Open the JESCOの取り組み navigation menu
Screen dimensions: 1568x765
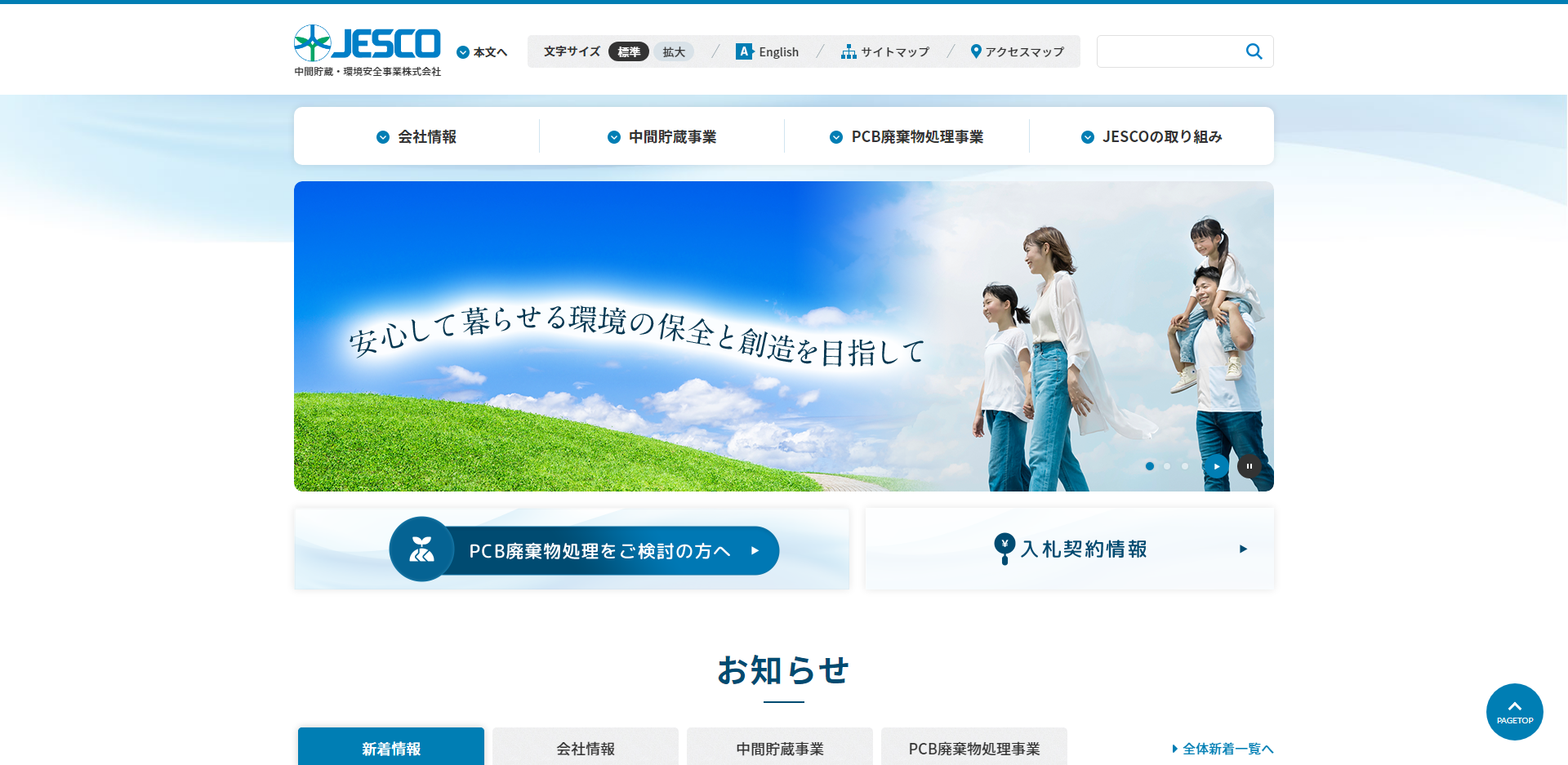point(1151,137)
